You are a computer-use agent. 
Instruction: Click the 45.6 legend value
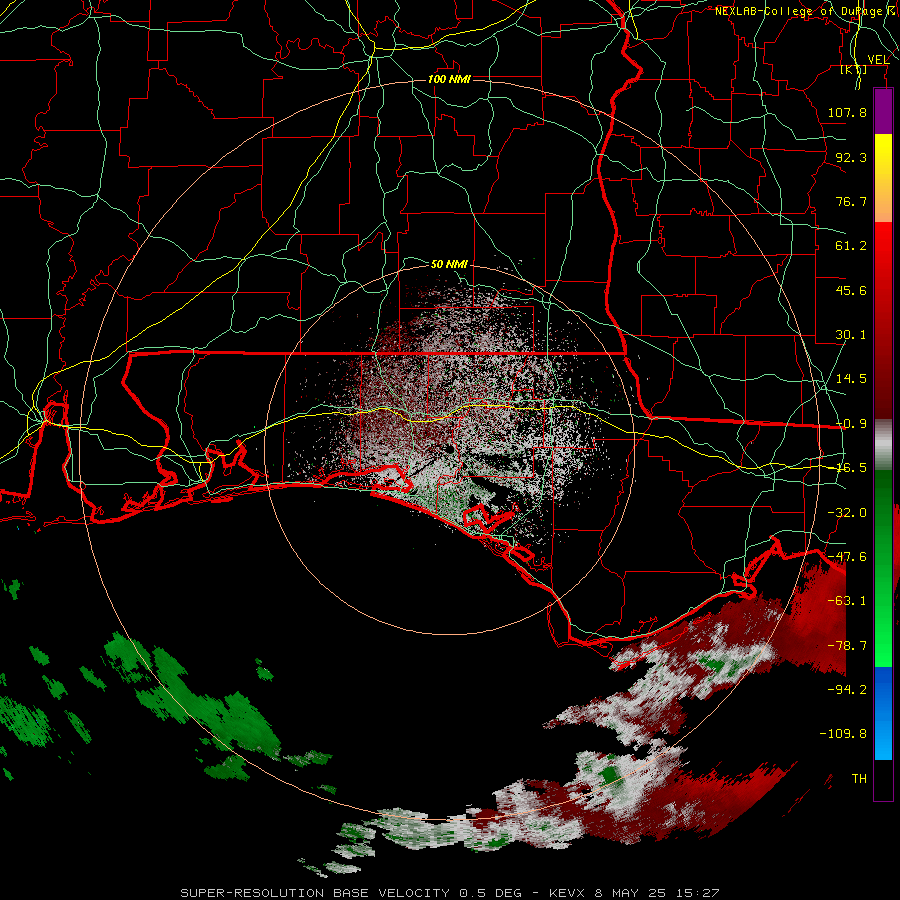click(851, 290)
